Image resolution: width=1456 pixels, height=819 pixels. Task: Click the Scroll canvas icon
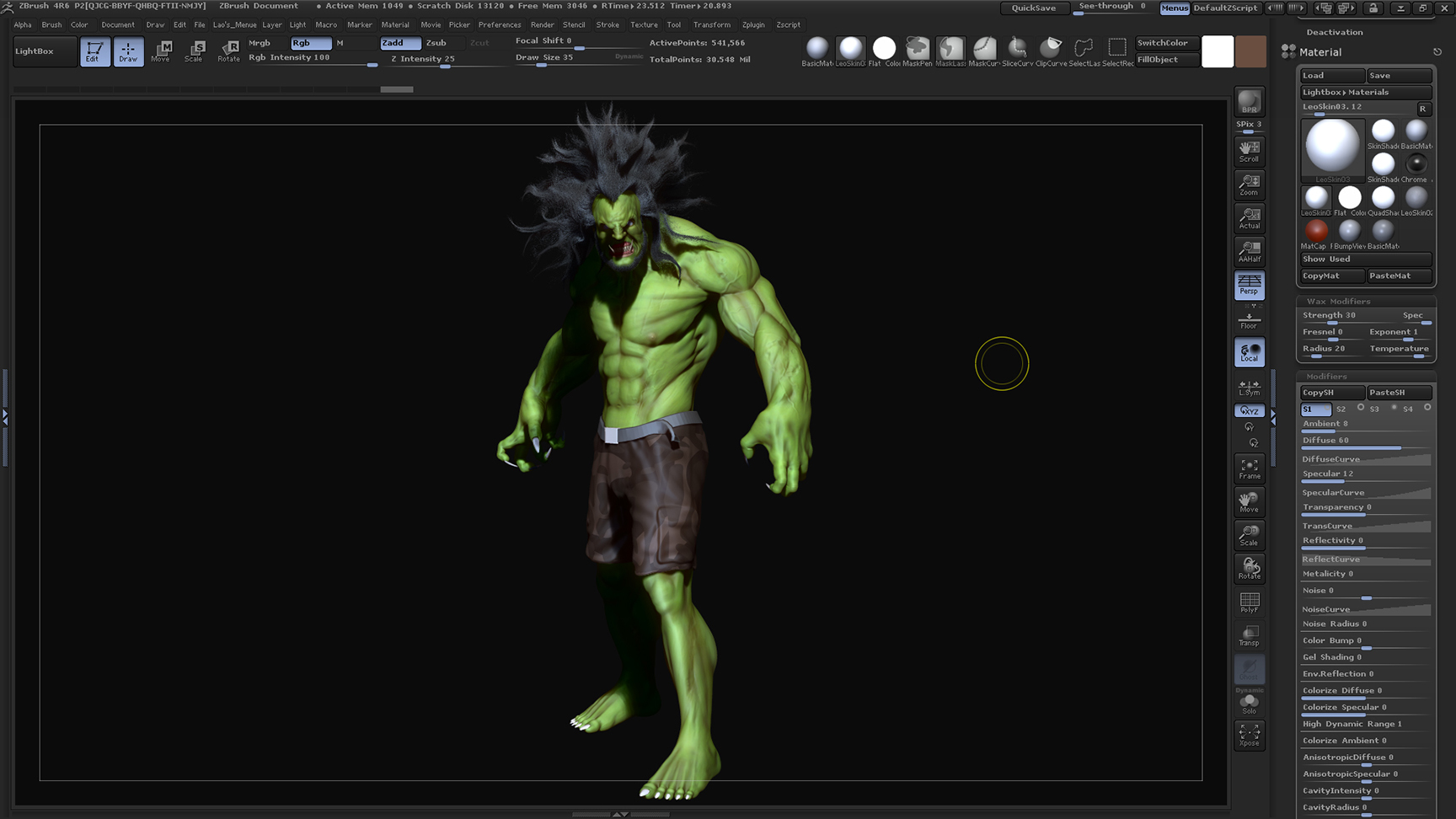pyautogui.click(x=1250, y=152)
